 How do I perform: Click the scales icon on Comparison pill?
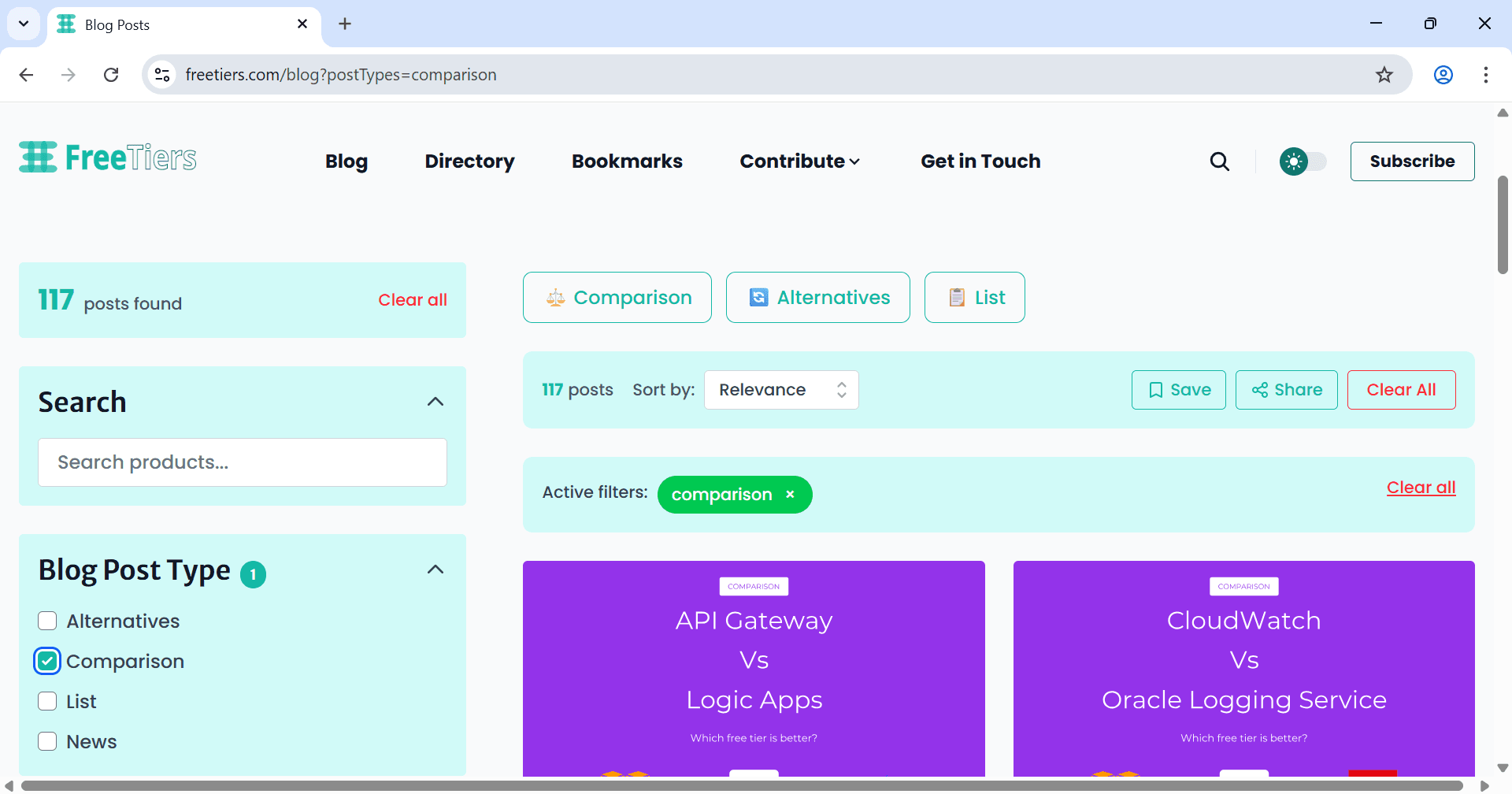tap(555, 298)
